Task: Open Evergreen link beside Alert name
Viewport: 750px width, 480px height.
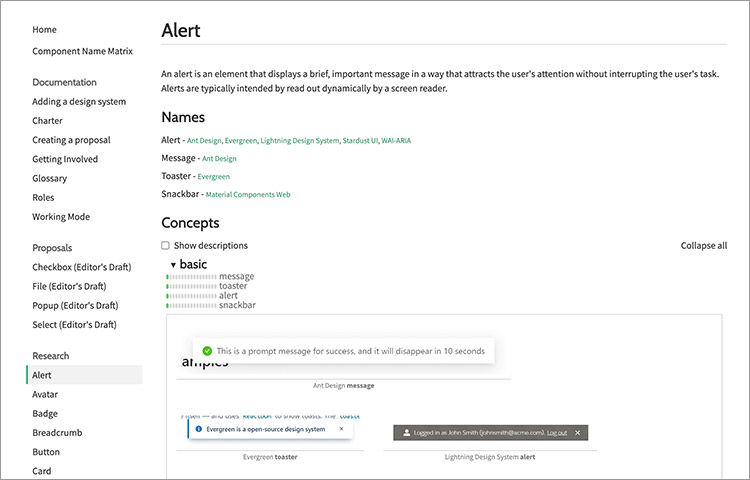Action: coord(241,141)
